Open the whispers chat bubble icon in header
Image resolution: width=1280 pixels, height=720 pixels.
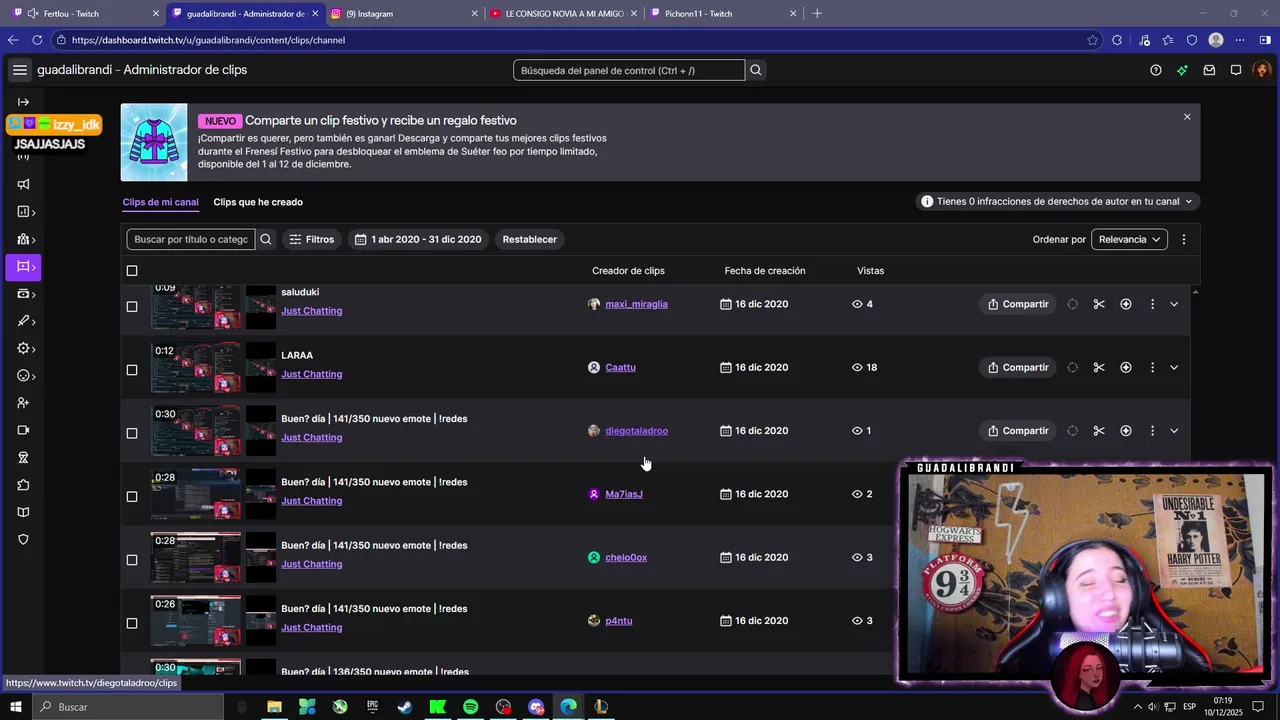[1236, 70]
